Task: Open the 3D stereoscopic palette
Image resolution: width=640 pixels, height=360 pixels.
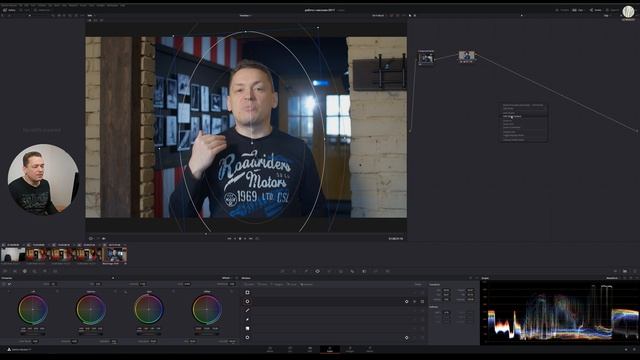Action: (x=387, y=271)
